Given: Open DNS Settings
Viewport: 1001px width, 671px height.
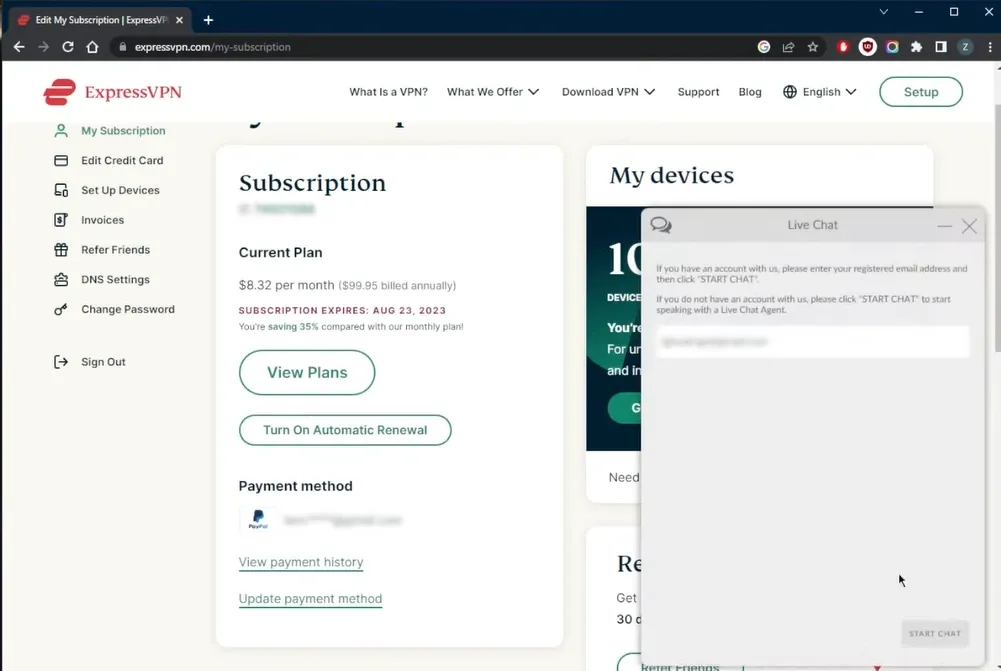Looking at the screenshot, I should (x=115, y=279).
